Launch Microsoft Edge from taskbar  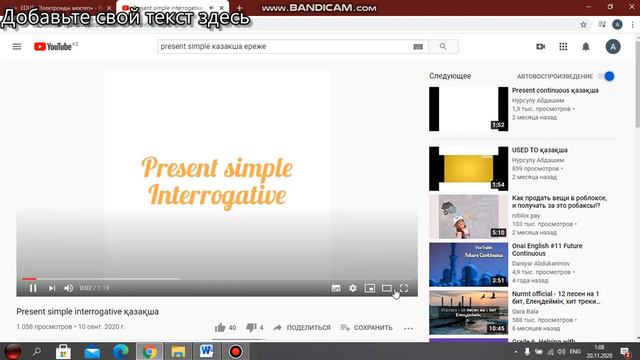[x=121, y=351]
